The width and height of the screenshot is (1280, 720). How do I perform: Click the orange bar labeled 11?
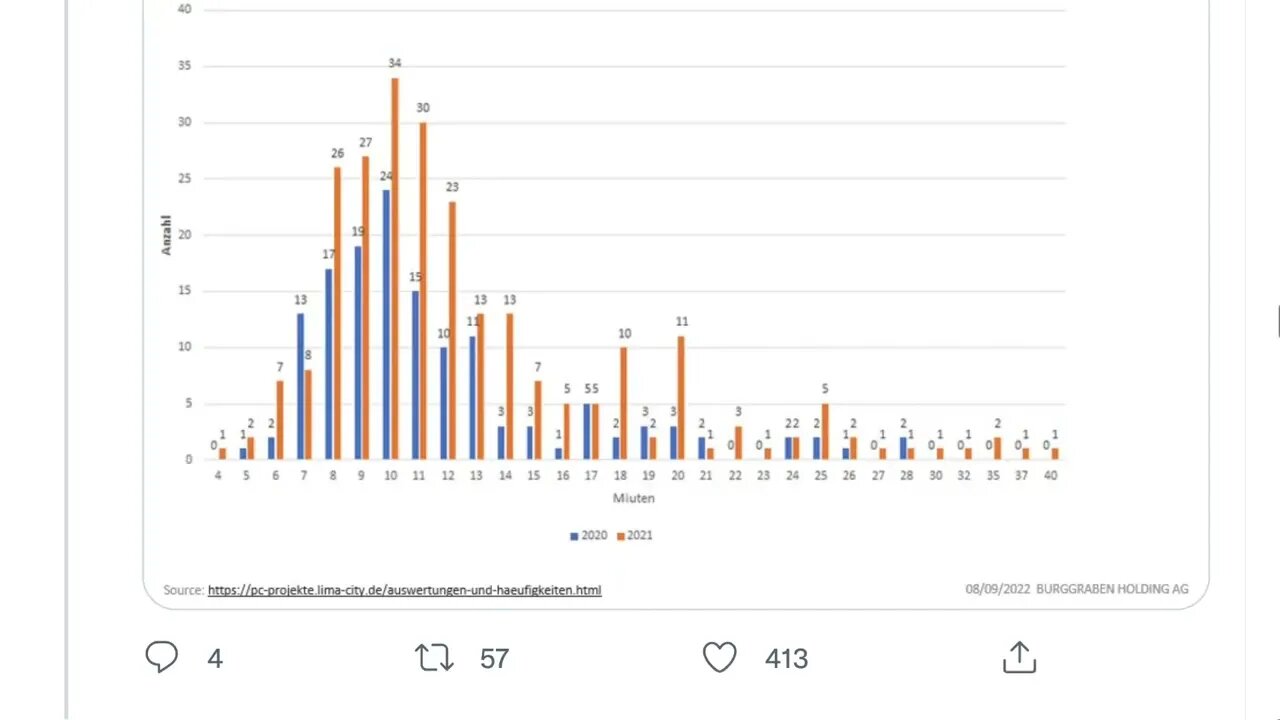[x=681, y=397]
